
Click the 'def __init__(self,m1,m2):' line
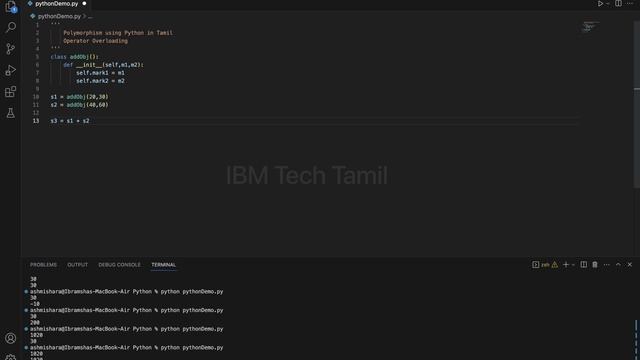(x=103, y=65)
